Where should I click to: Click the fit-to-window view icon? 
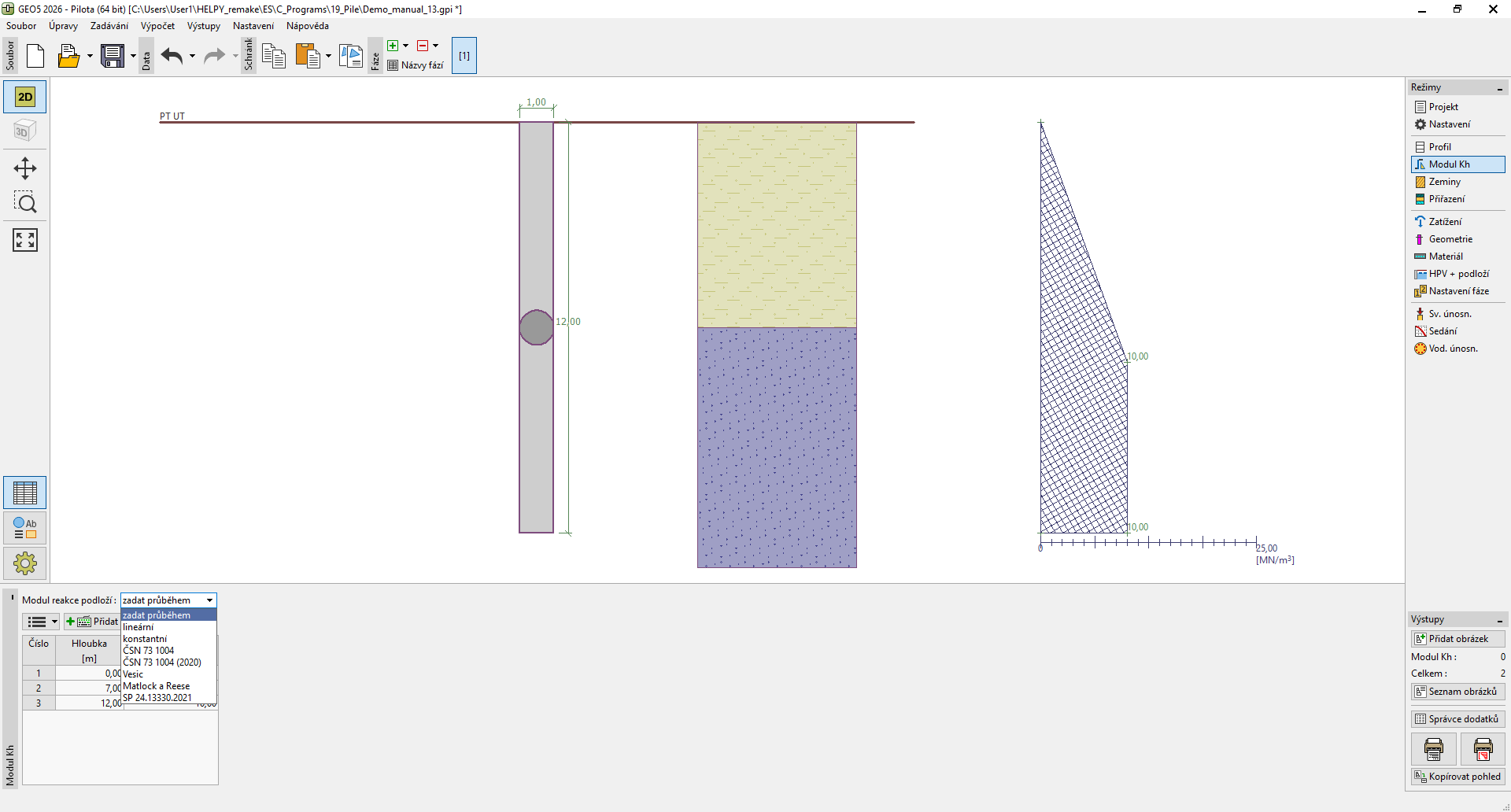click(25, 240)
